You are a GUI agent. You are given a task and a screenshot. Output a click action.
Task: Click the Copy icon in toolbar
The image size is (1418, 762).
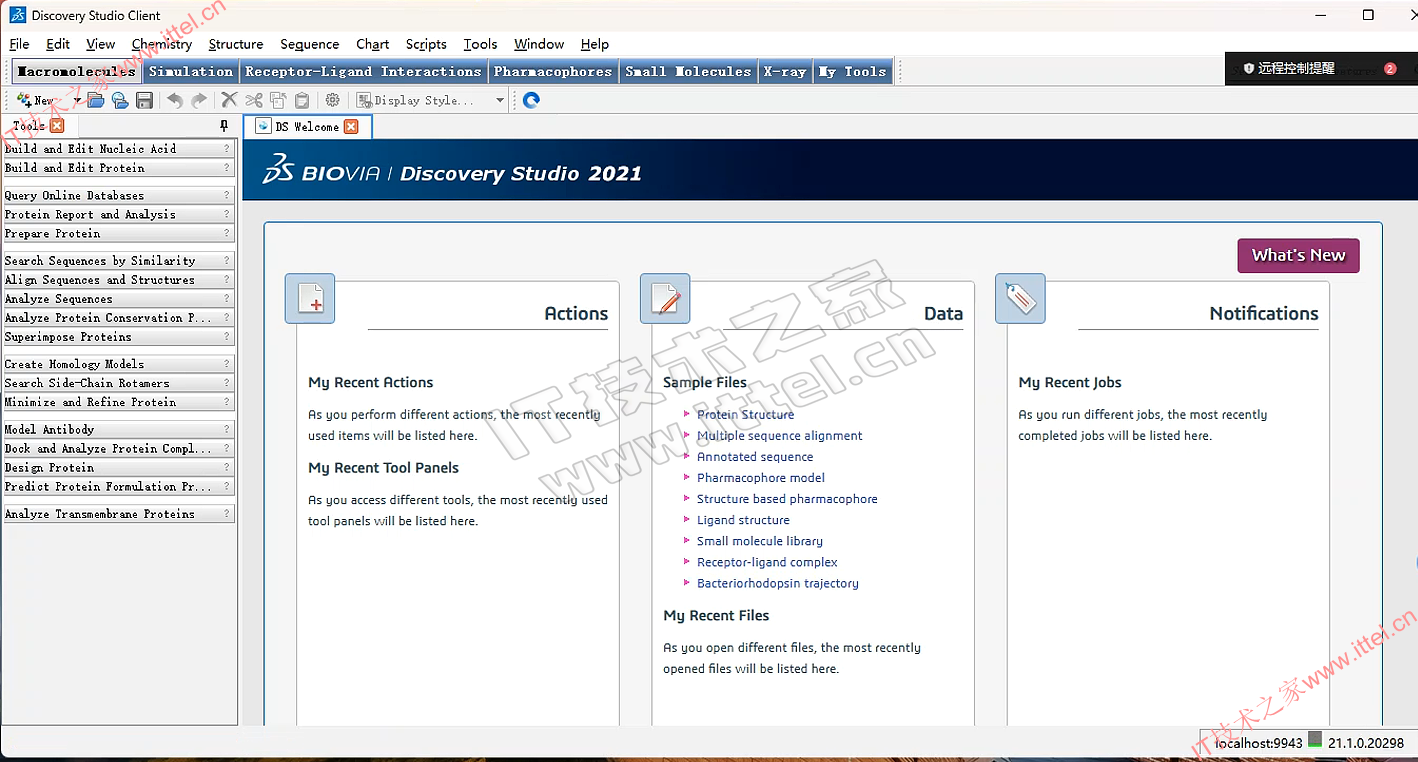278,100
